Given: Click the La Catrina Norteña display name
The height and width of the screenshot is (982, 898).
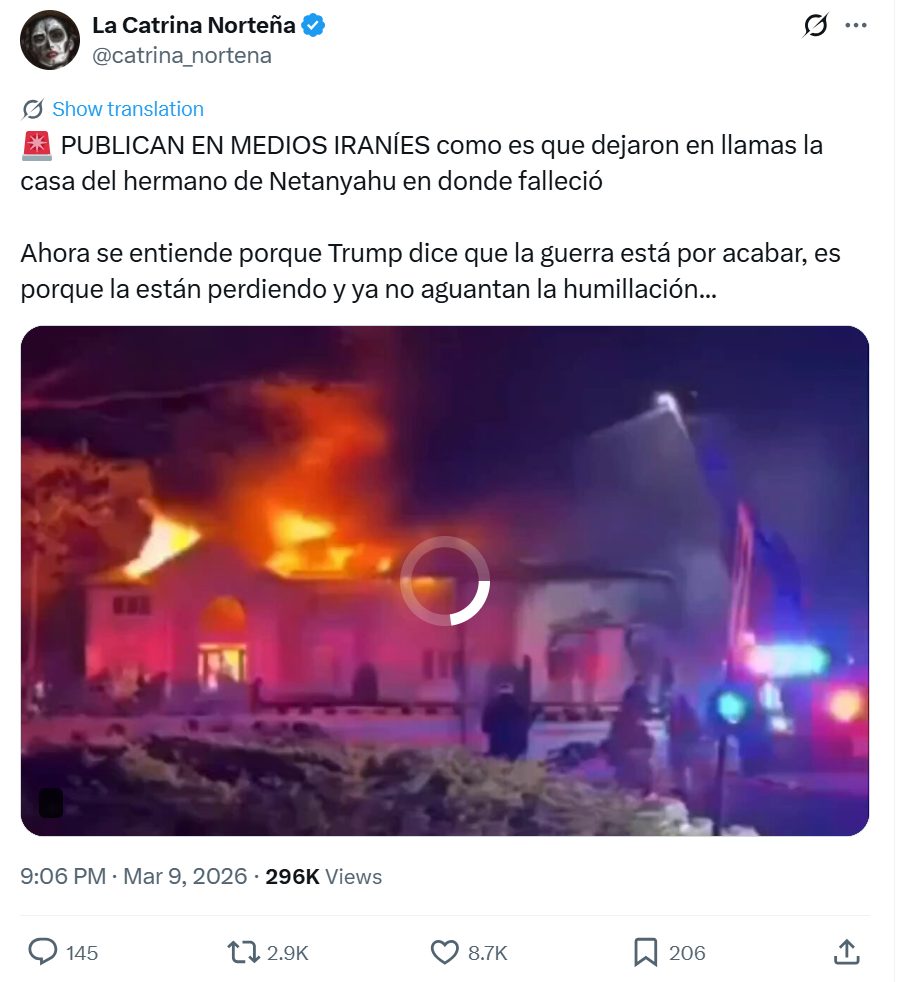Looking at the screenshot, I should click(x=194, y=25).
